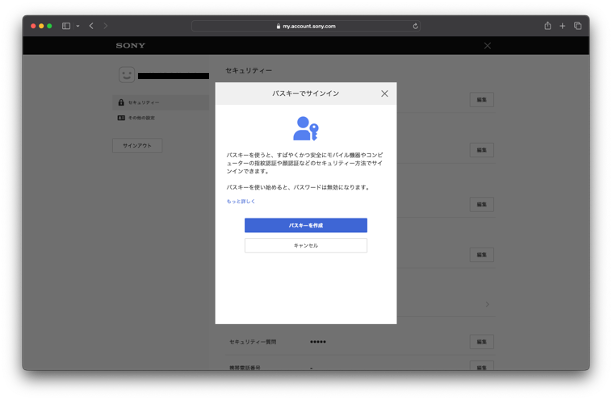This screenshot has width=612, height=400.
Task: Click the Safari forward arrow
Action: pos(105,26)
